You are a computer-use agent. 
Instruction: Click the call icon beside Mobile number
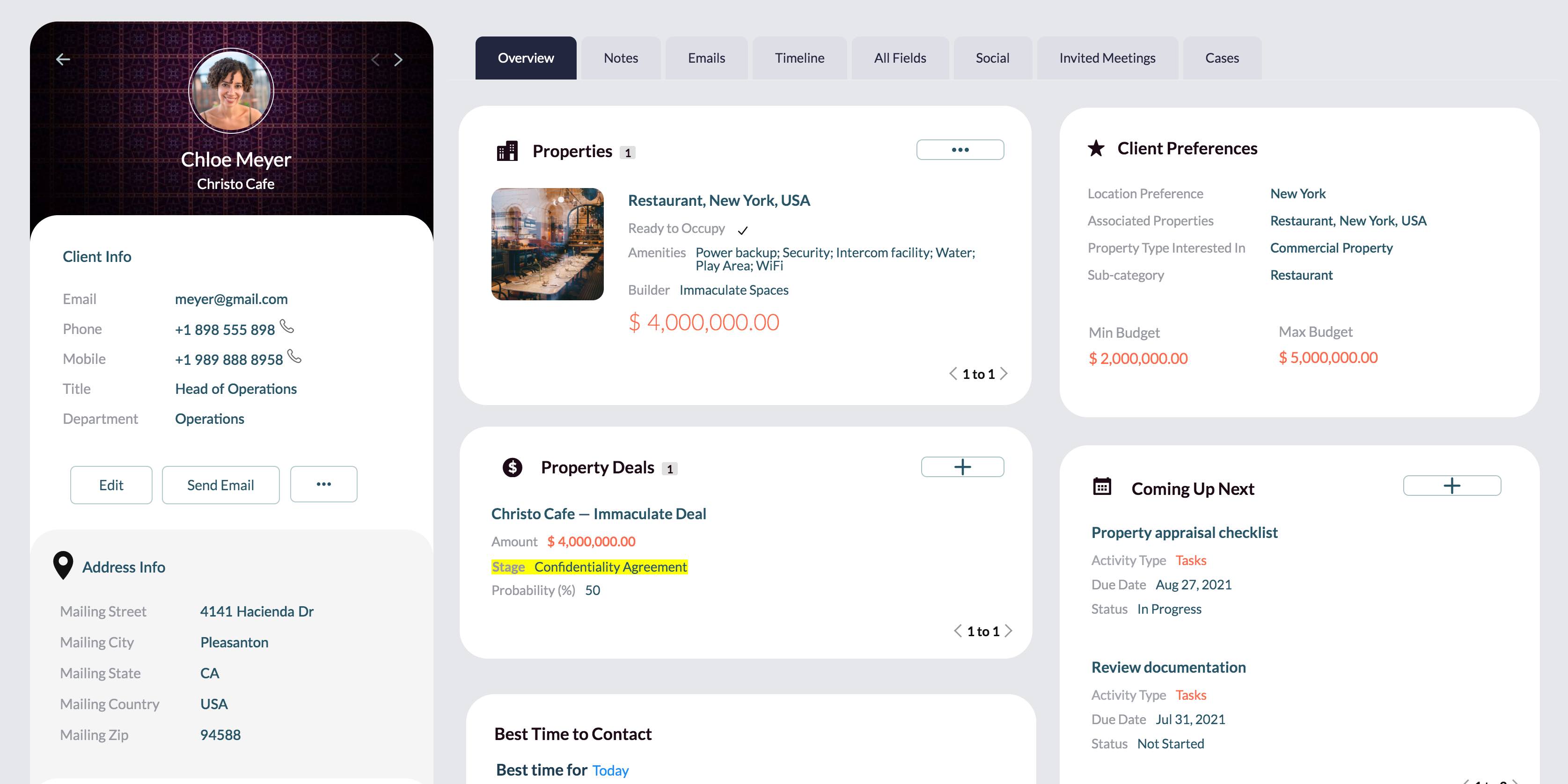click(294, 357)
